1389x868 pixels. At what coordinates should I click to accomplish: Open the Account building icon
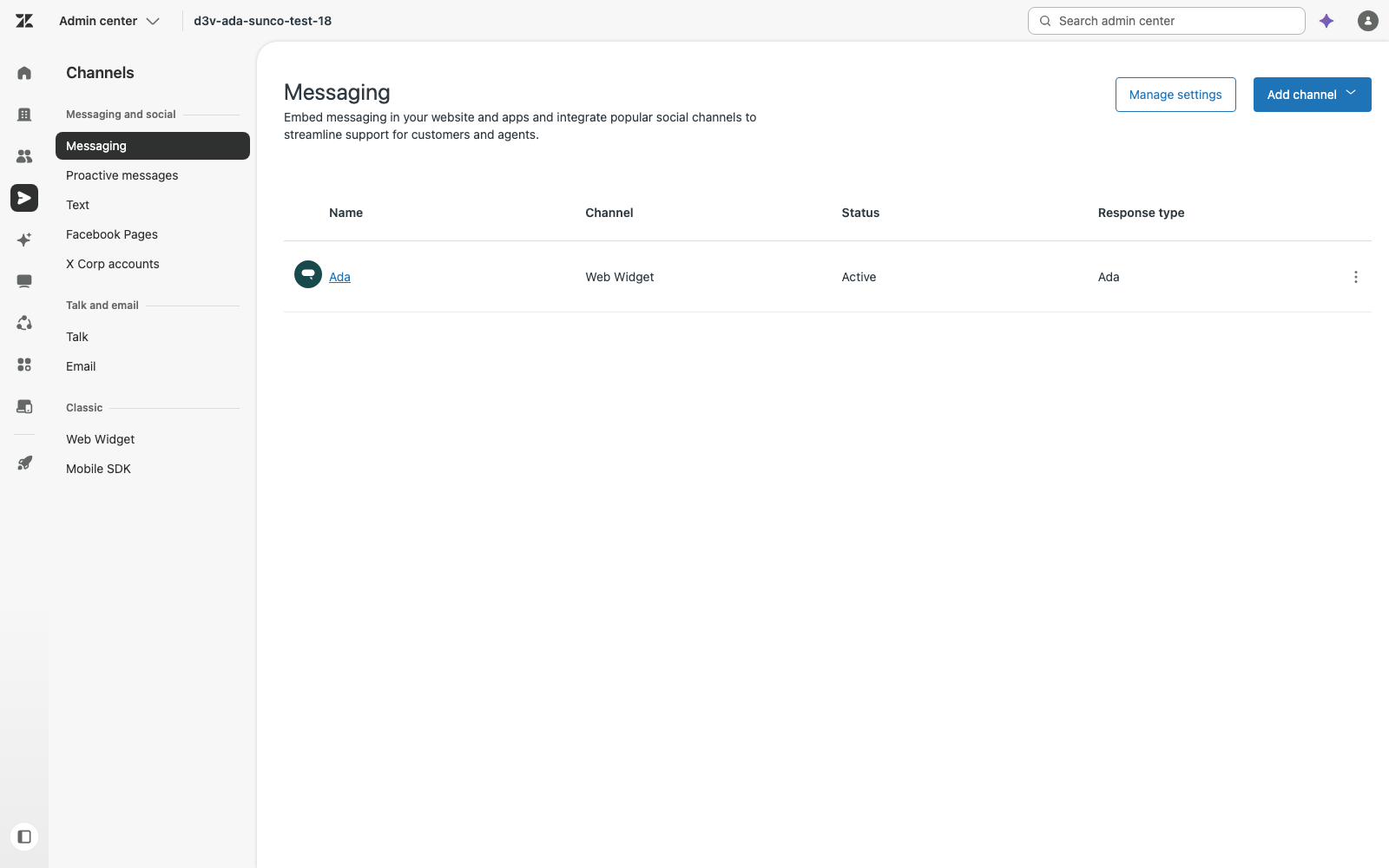pos(24,115)
